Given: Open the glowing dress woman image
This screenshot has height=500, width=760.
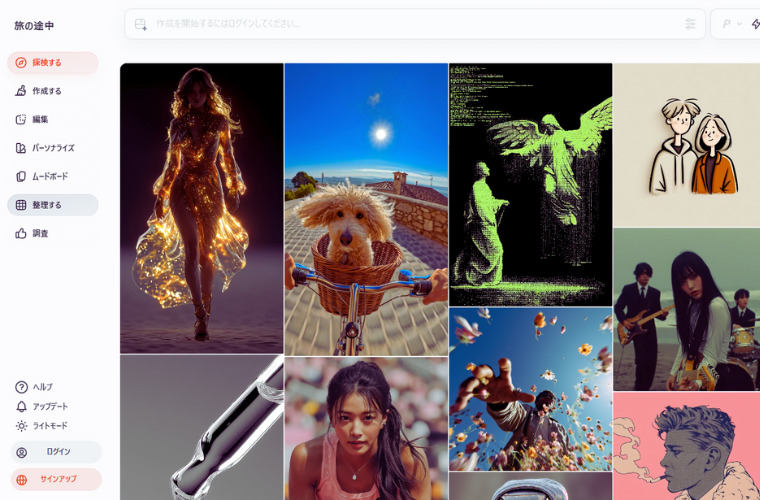Looking at the screenshot, I should 201,208.
